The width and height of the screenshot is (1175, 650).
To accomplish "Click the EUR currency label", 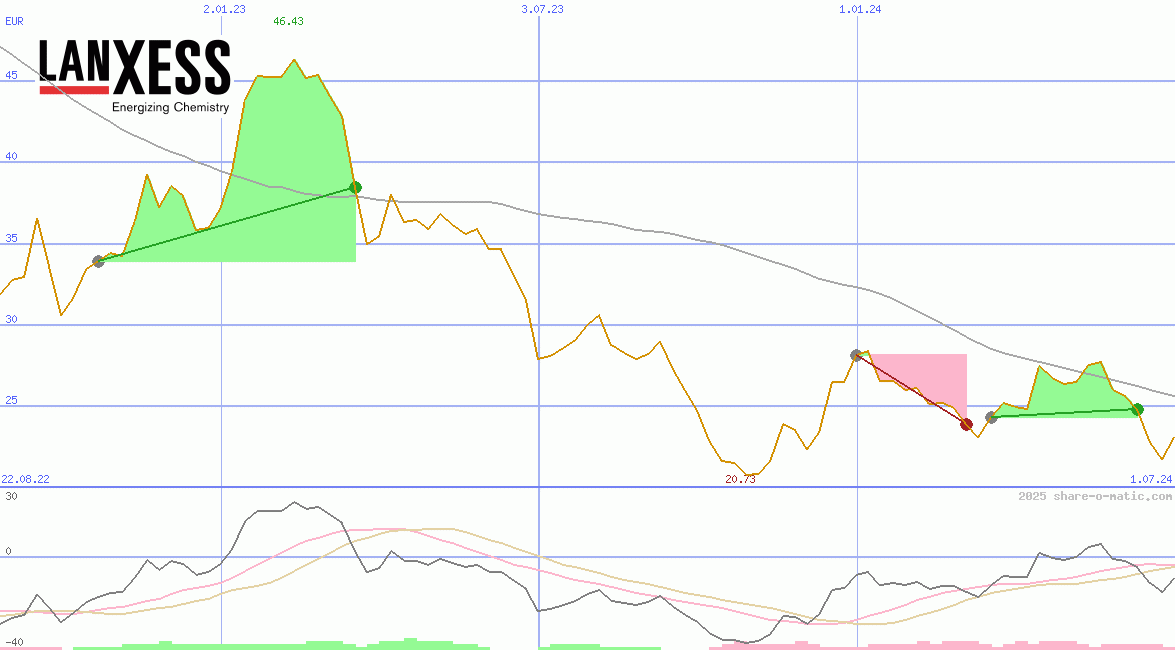I will tap(14, 21).
